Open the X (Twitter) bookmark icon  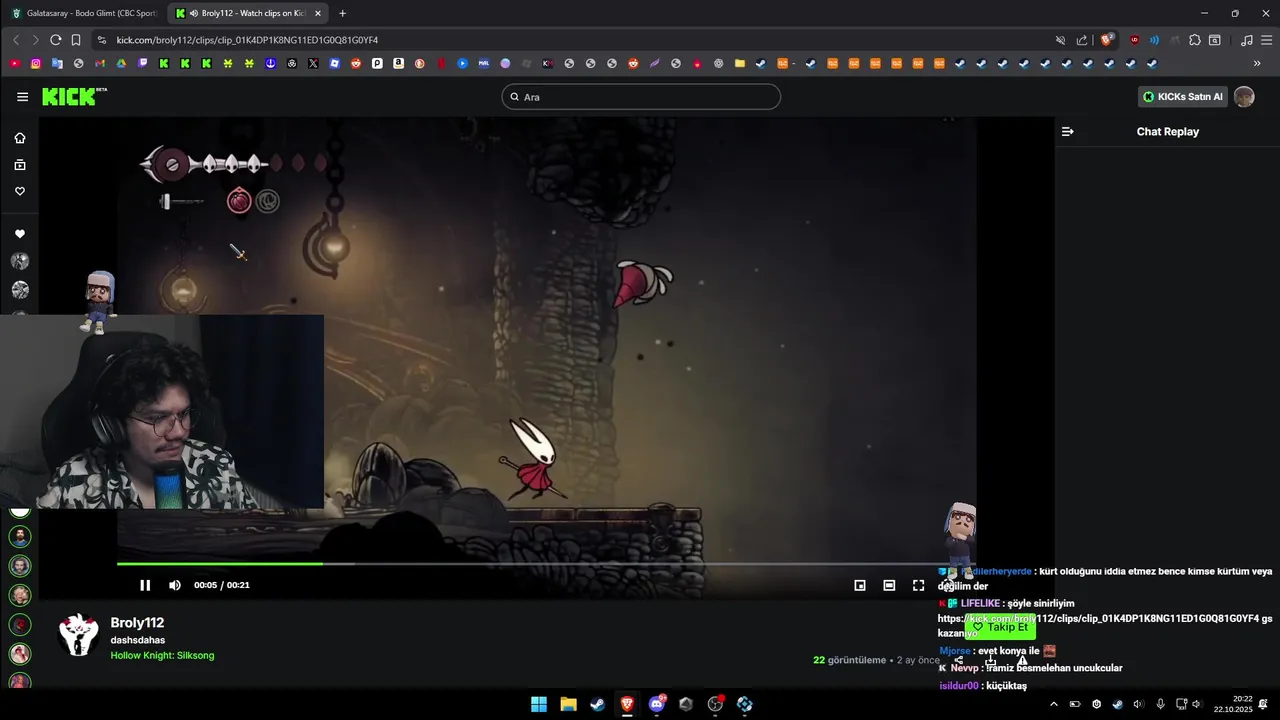click(313, 63)
